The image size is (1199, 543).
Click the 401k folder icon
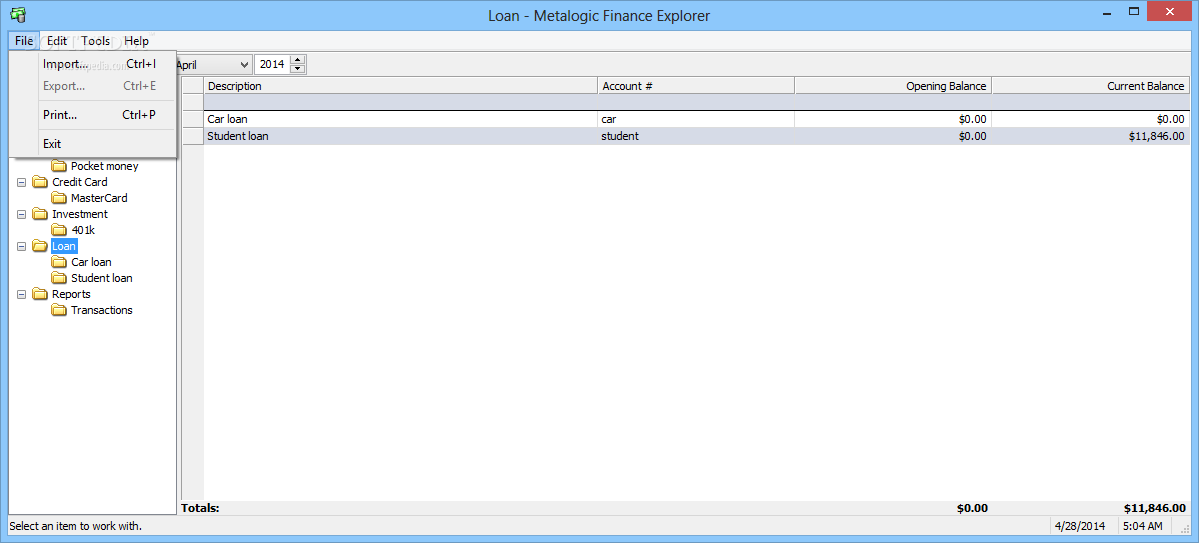click(59, 229)
